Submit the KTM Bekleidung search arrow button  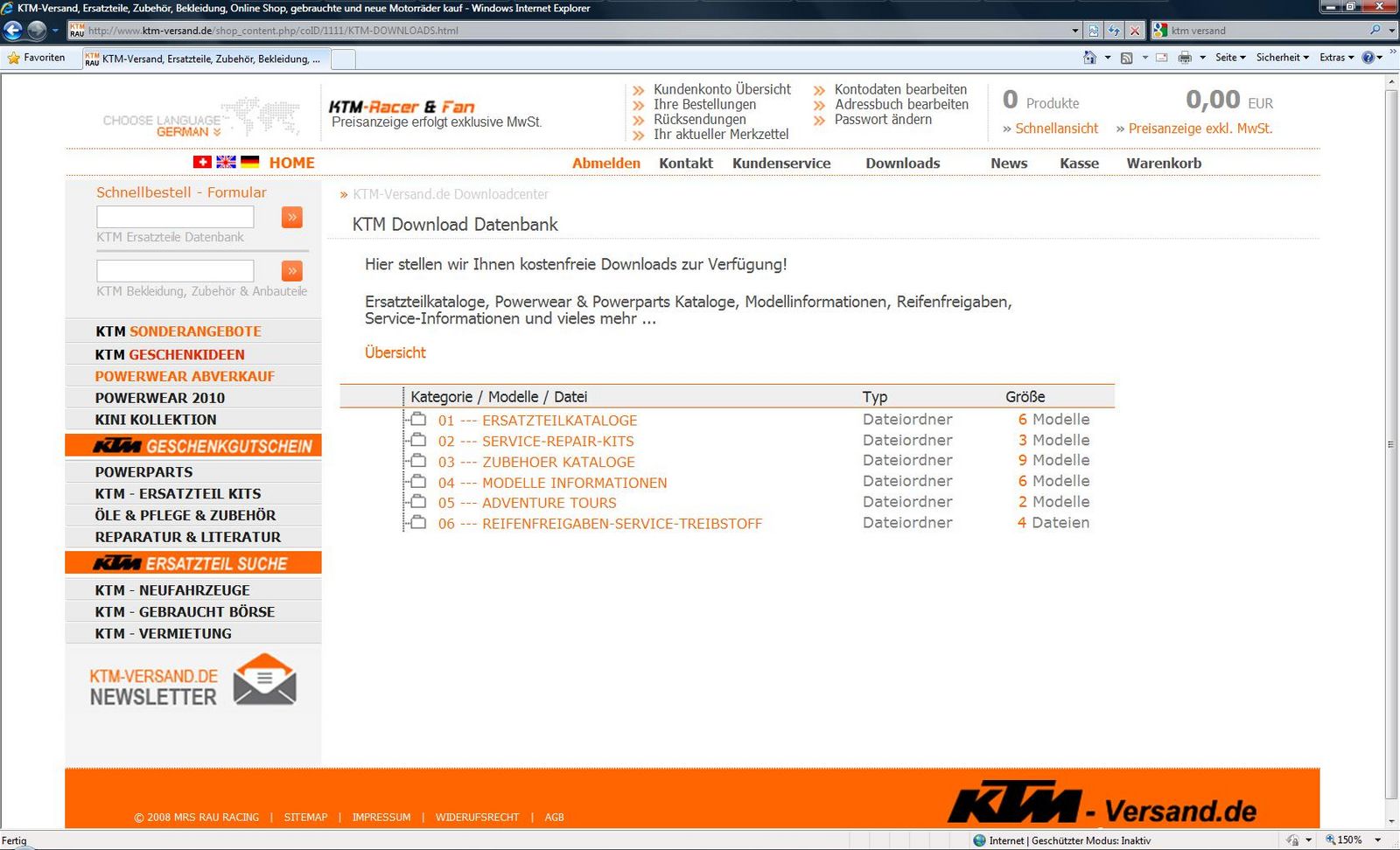point(292,271)
